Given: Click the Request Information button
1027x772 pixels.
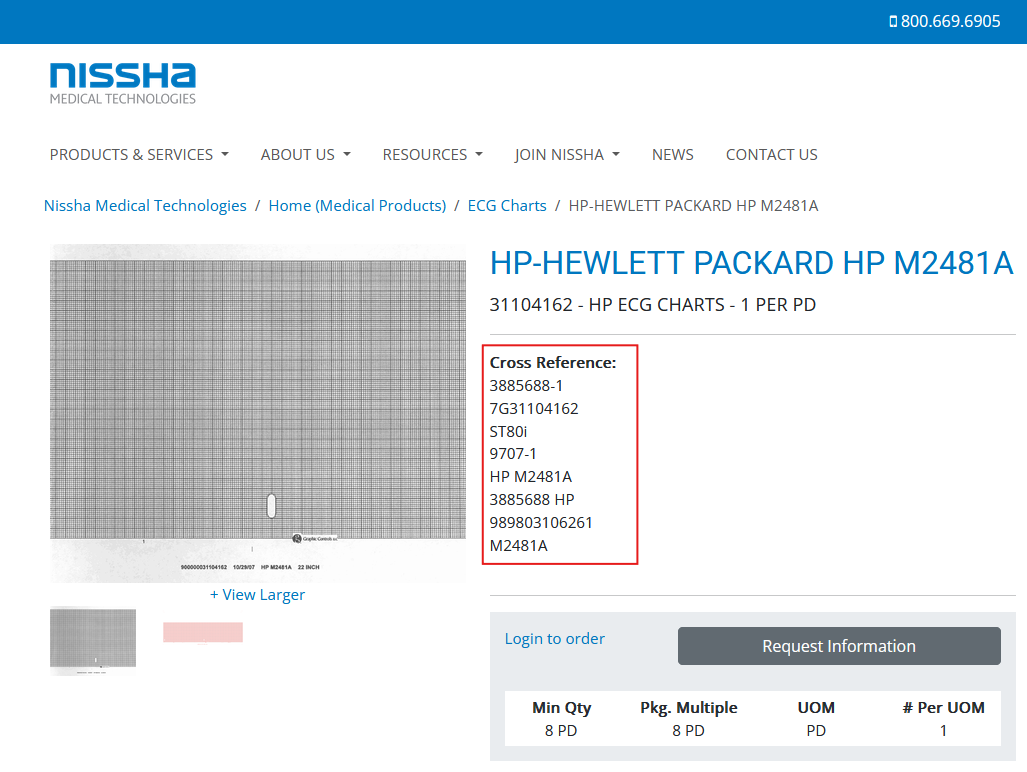Looking at the screenshot, I should click(839, 646).
